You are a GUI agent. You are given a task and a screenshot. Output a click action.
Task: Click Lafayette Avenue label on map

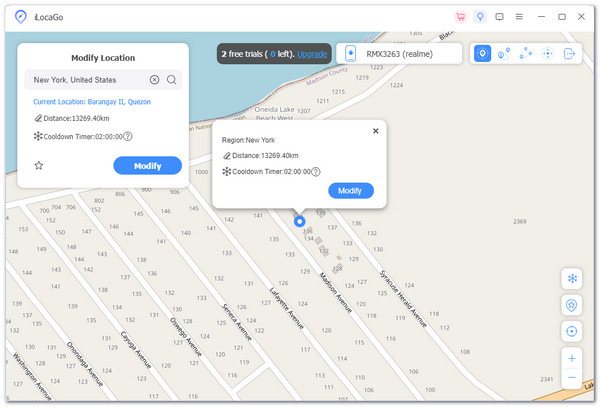(286, 308)
